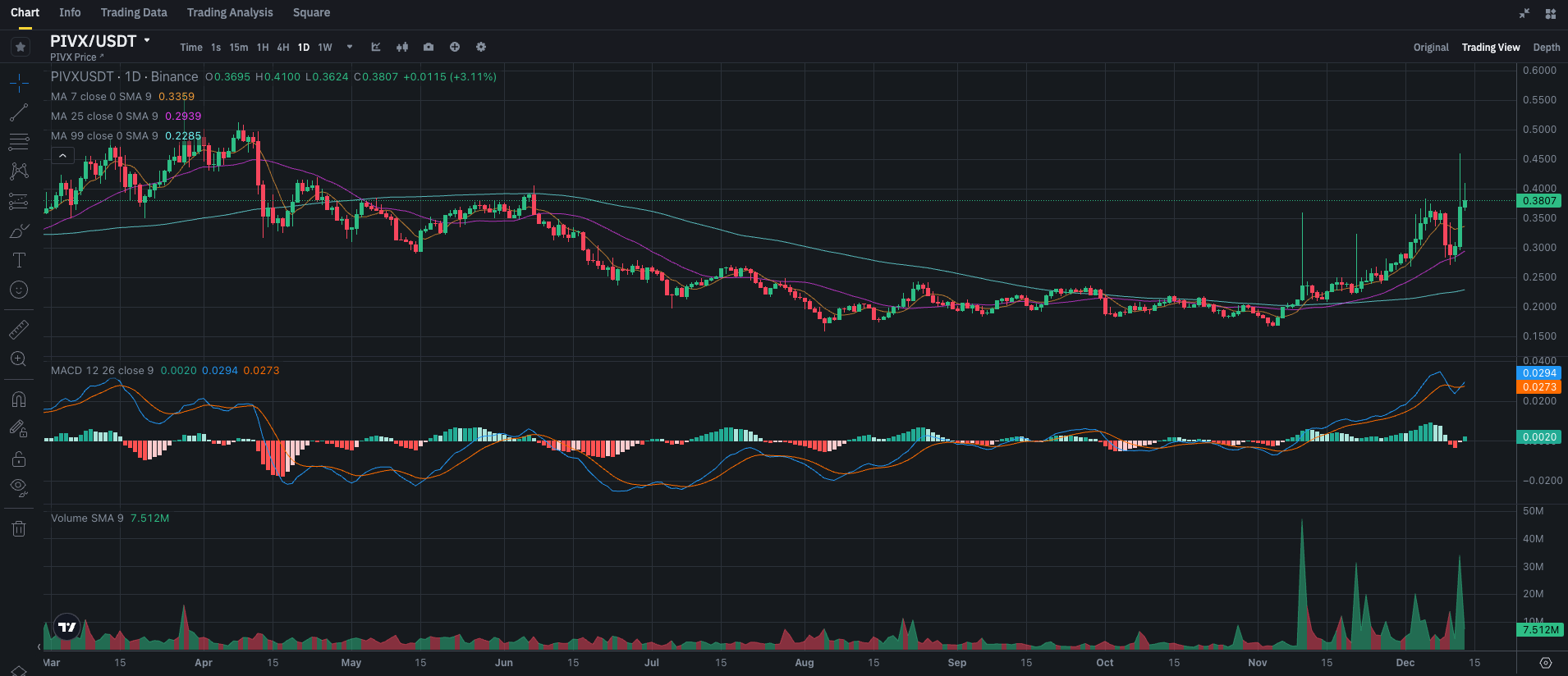1568x676 pixels.
Task: Select the trend line drawing tool
Action: 19,112
